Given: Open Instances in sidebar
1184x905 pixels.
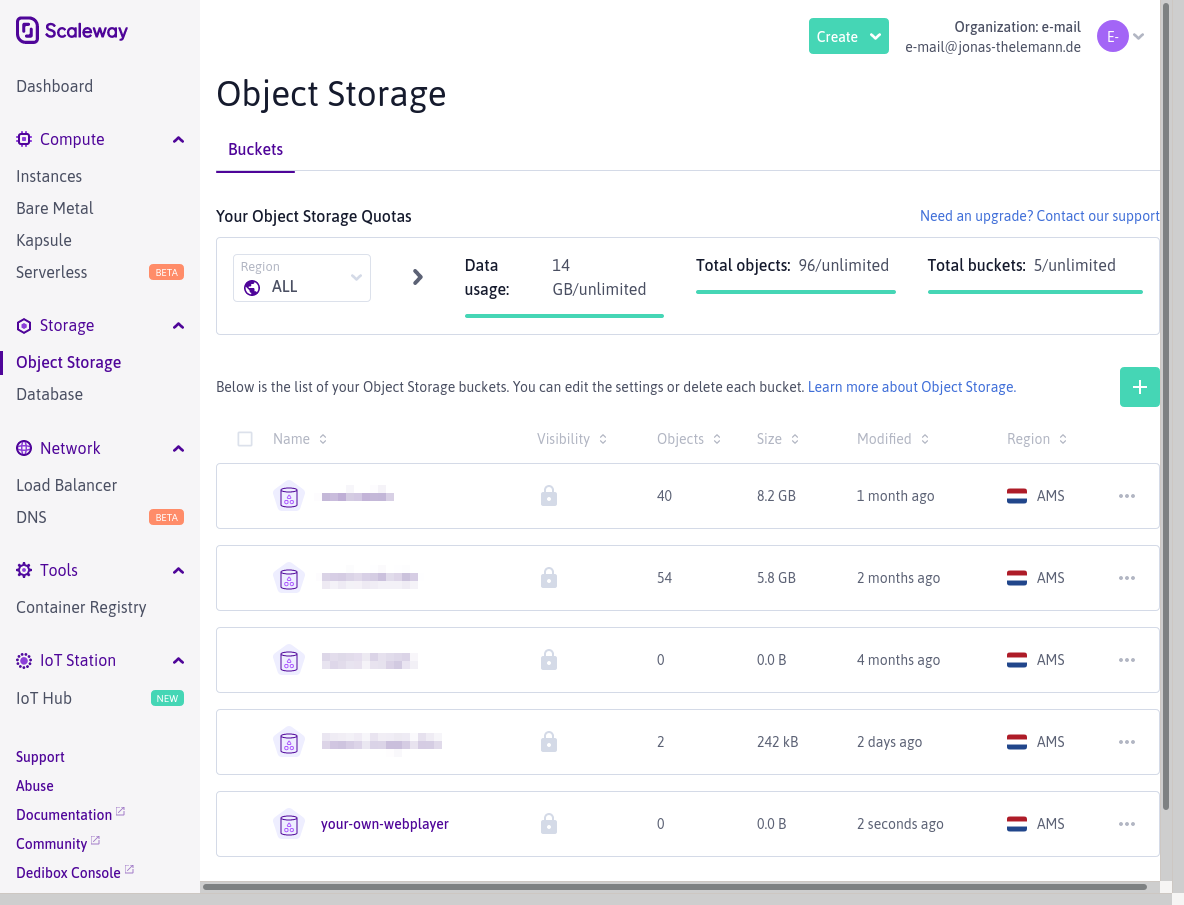Looking at the screenshot, I should 49,176.
